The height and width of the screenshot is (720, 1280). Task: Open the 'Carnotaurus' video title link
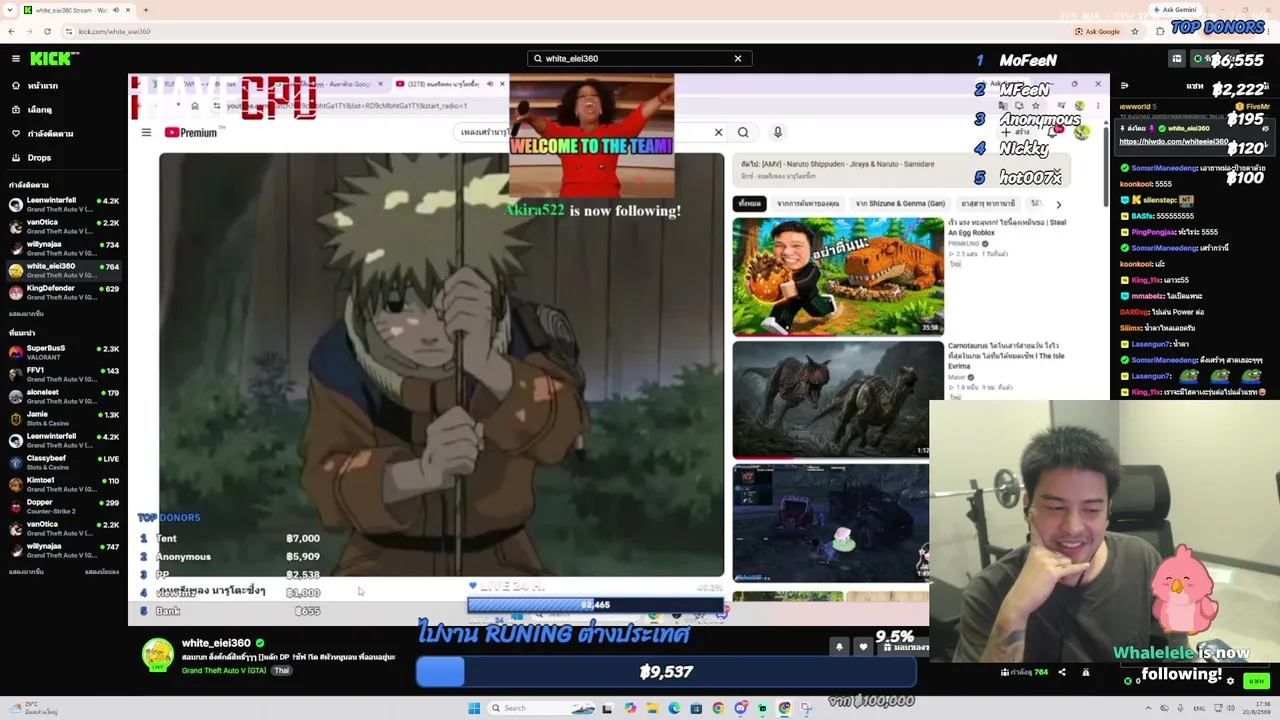point(1006,355)
